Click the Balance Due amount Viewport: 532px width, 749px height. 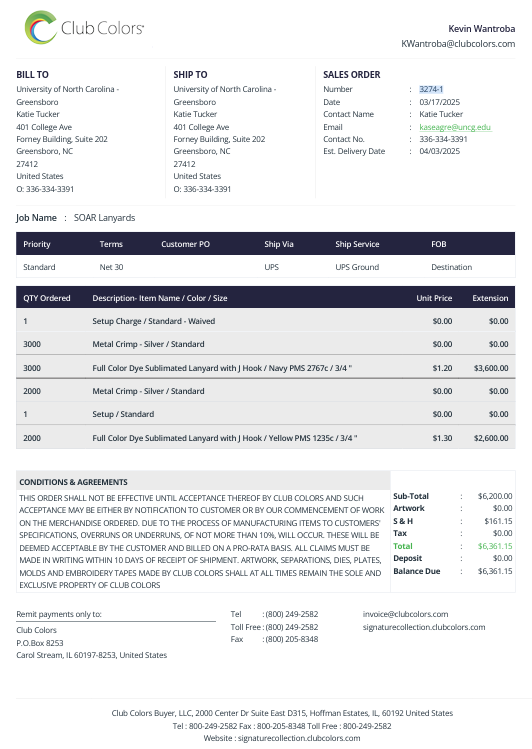(x=495, y=571)
